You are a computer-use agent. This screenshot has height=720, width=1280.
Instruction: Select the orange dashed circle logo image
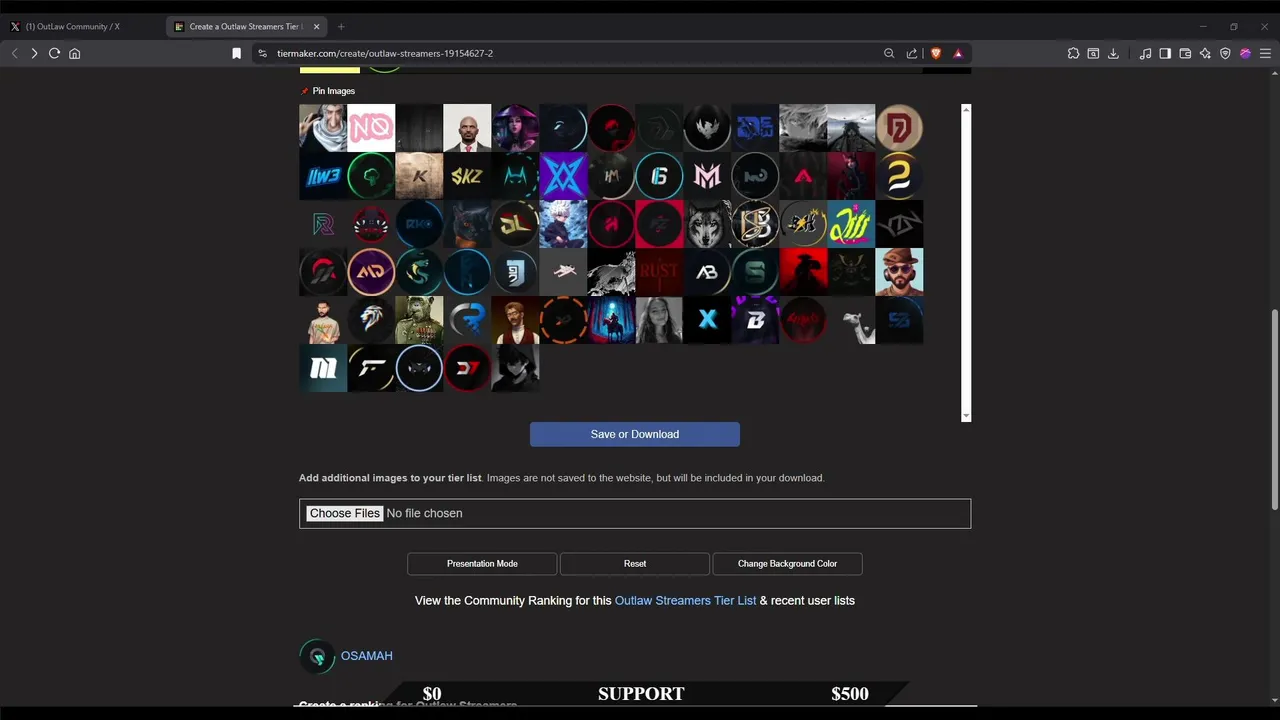click(x=563, y=320)
